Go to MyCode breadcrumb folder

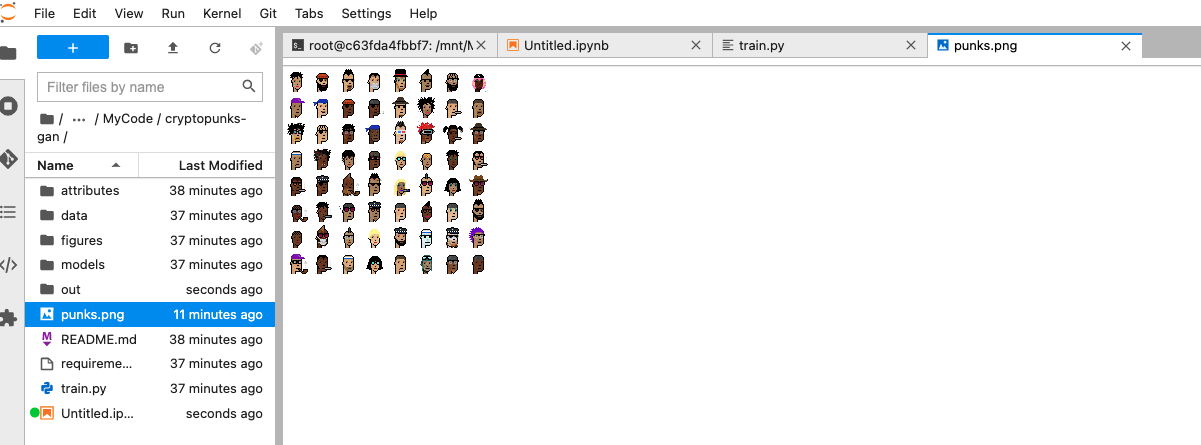click(127, 119)
